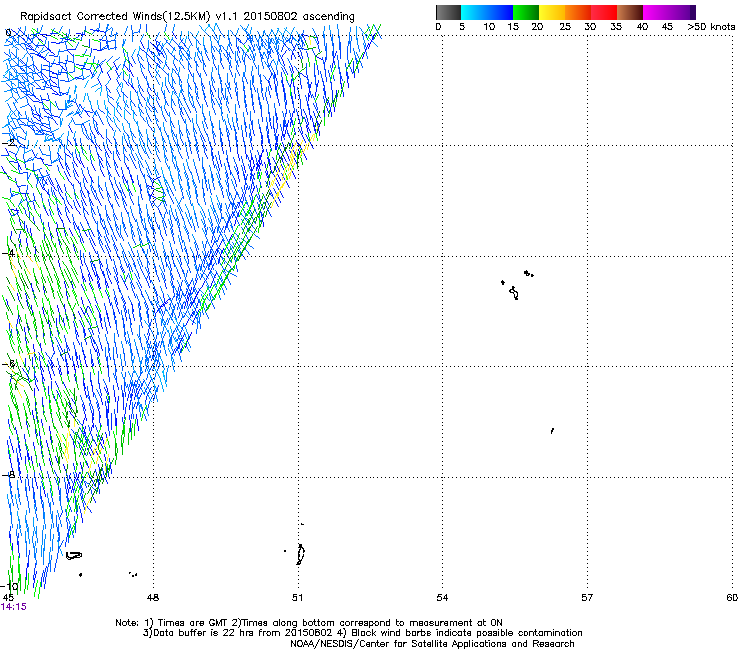Click the red 30-35 knots legend segment
740x650 pixels.
click(604, 12)
